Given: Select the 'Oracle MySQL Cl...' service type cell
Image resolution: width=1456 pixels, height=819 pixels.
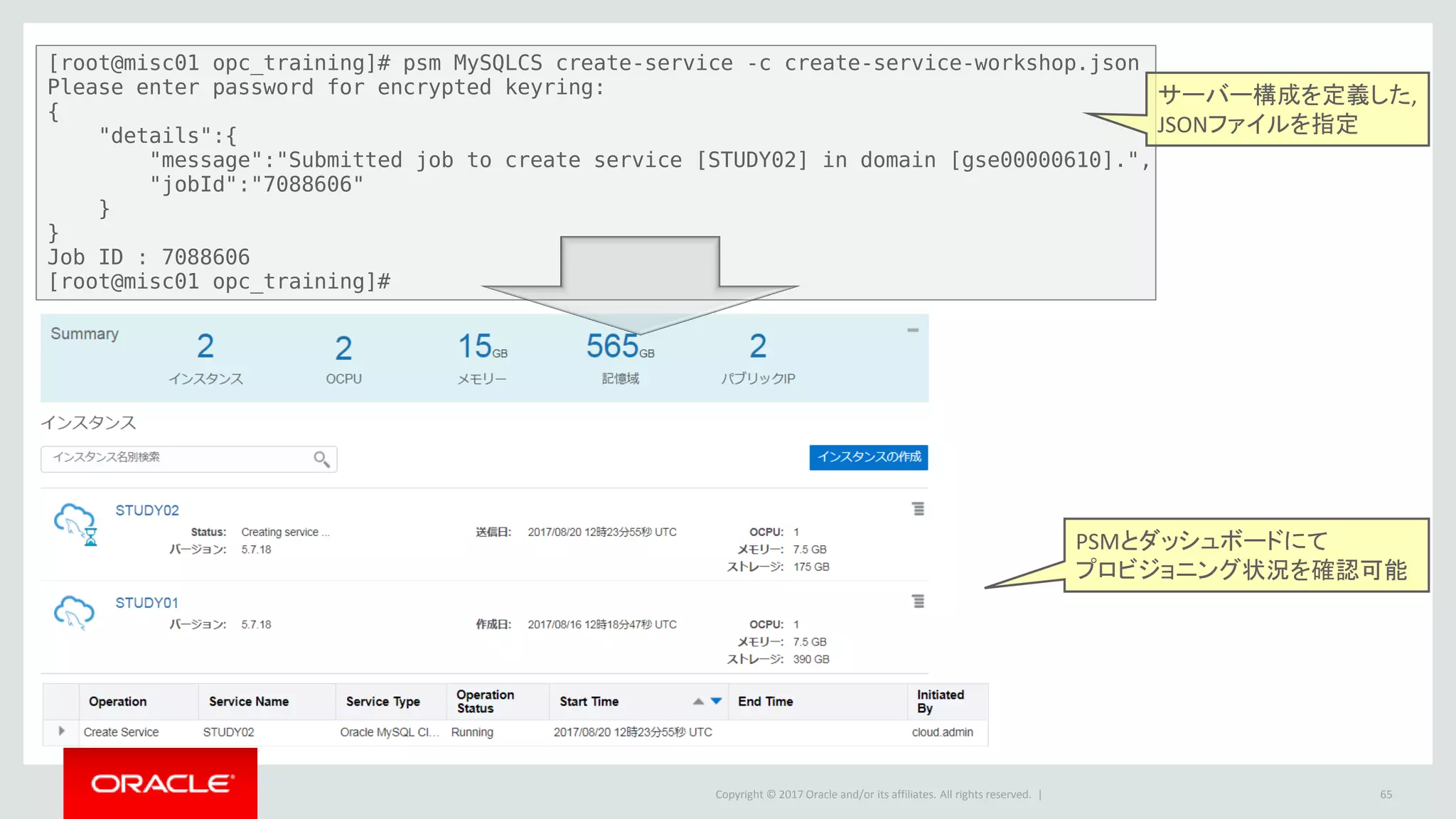Looking at the screenshot, I should pyautogui.click(x=390, y=732).
